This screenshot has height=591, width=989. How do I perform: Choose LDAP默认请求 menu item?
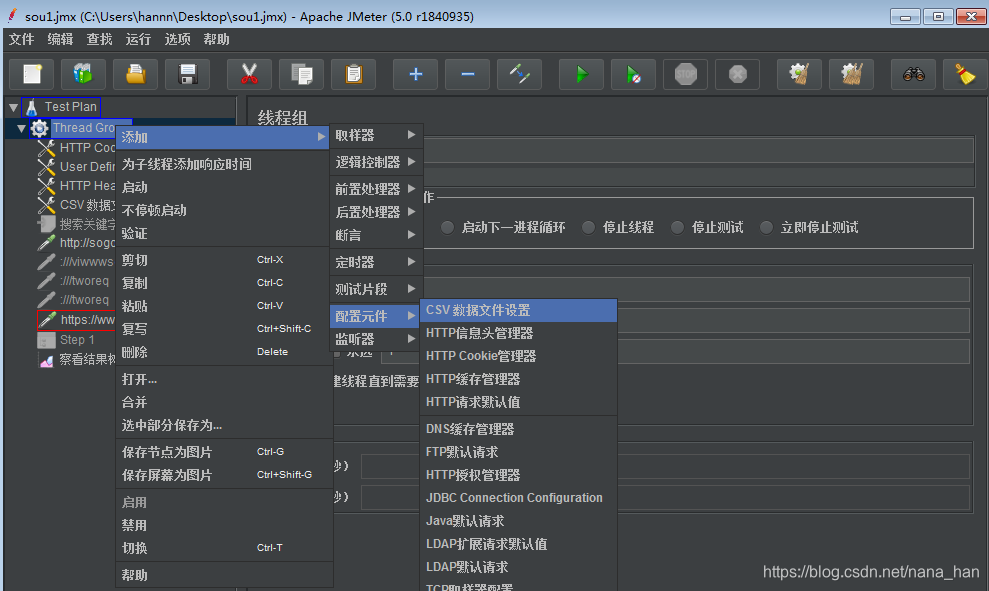point(518,567)
